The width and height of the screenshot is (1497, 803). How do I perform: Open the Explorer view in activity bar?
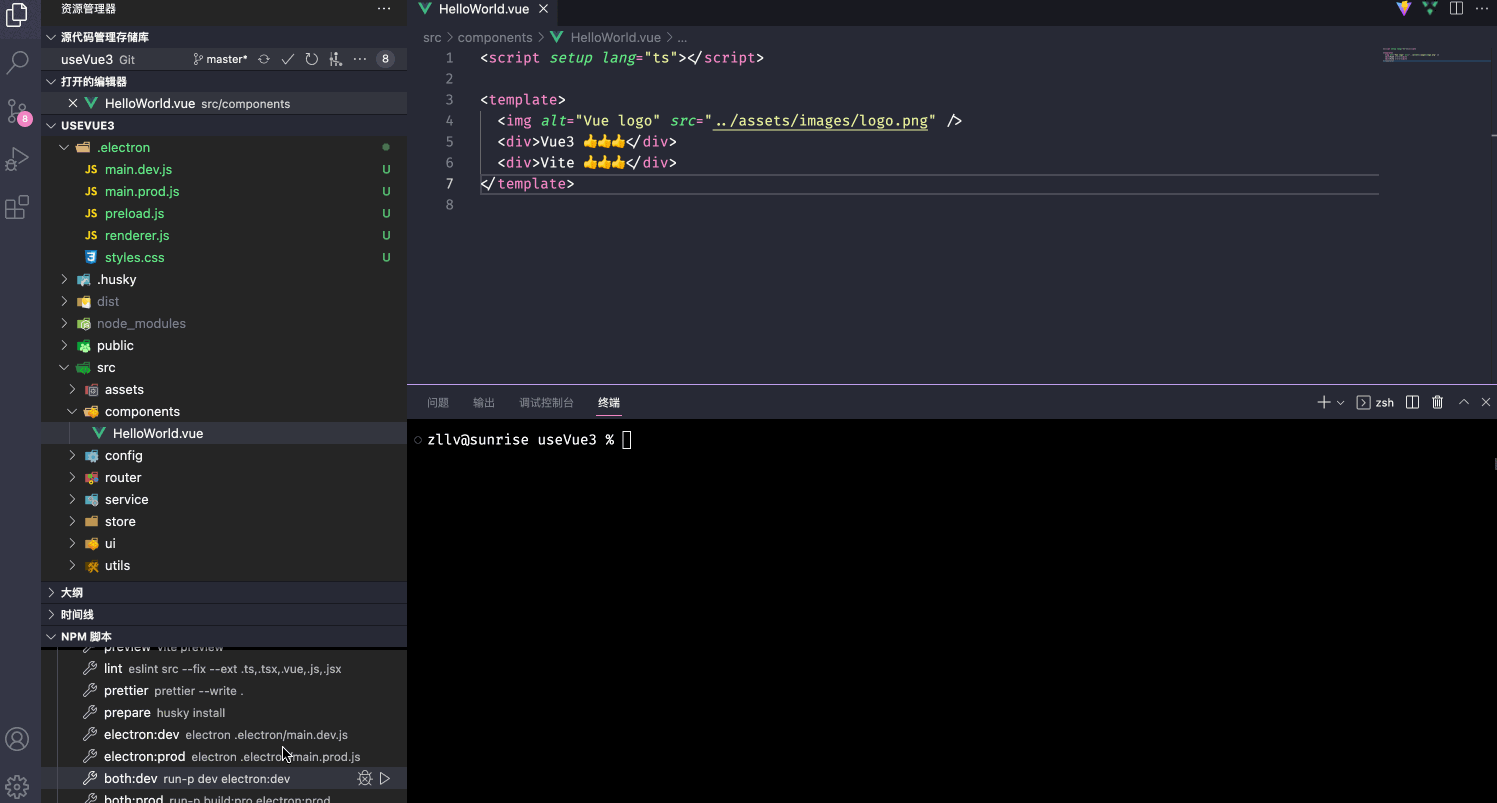click(x=17, y=14)
